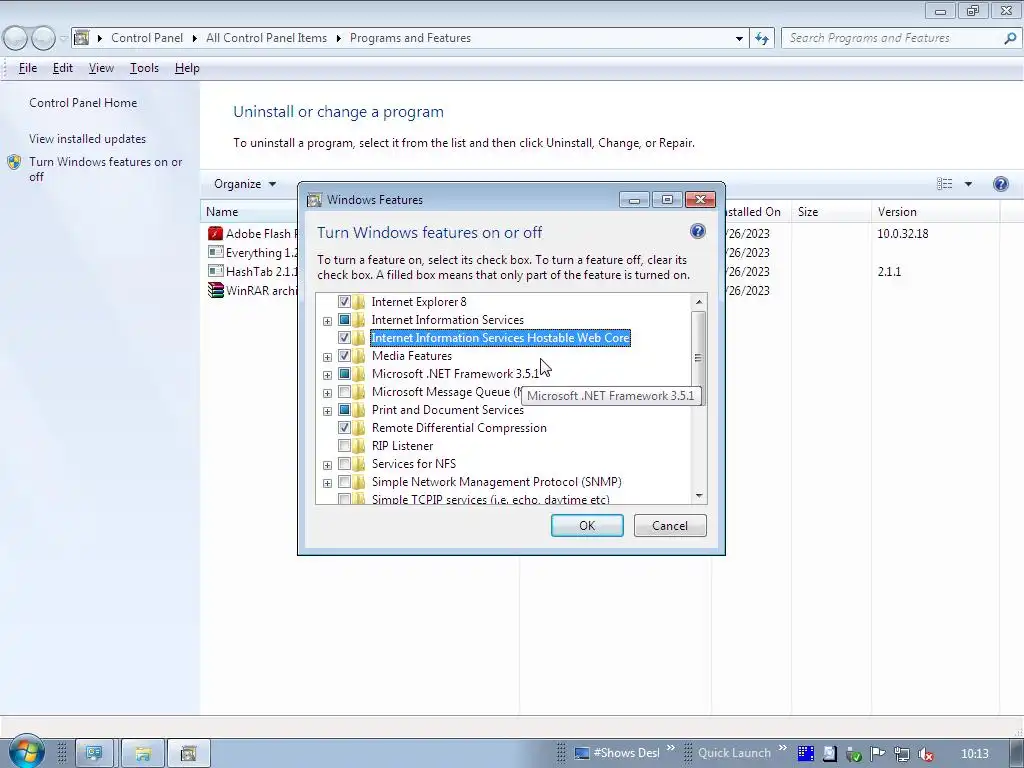This screenshot has width=1024, height=768.
Task: Toggle Print and Document Services checkbox
Action: coord(344,410)
